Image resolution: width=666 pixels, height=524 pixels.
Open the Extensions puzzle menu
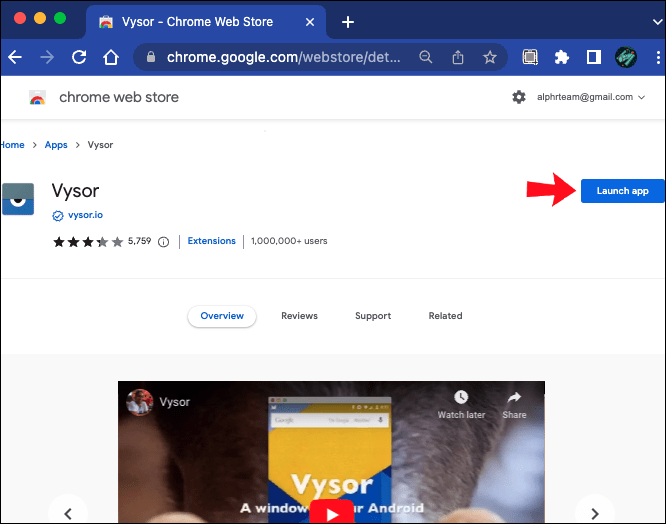click(562, 57)
